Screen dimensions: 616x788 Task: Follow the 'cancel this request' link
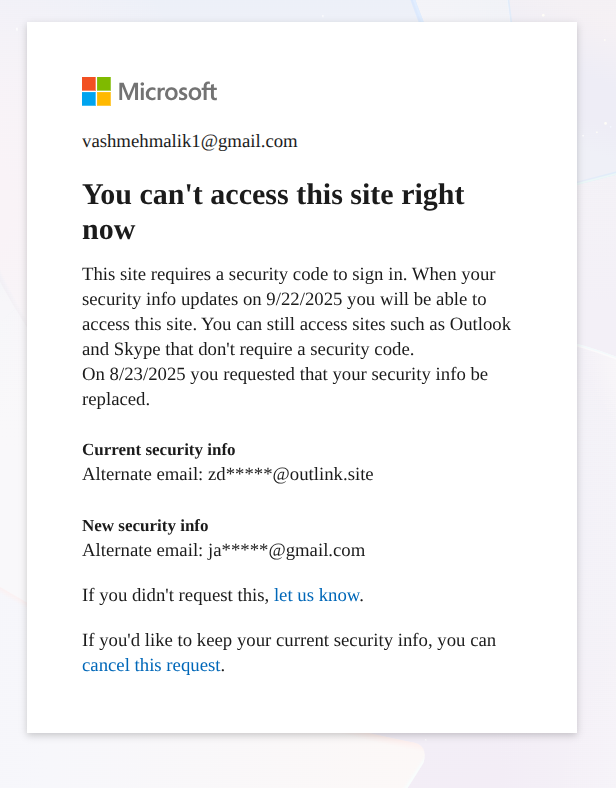coord(151,665)
